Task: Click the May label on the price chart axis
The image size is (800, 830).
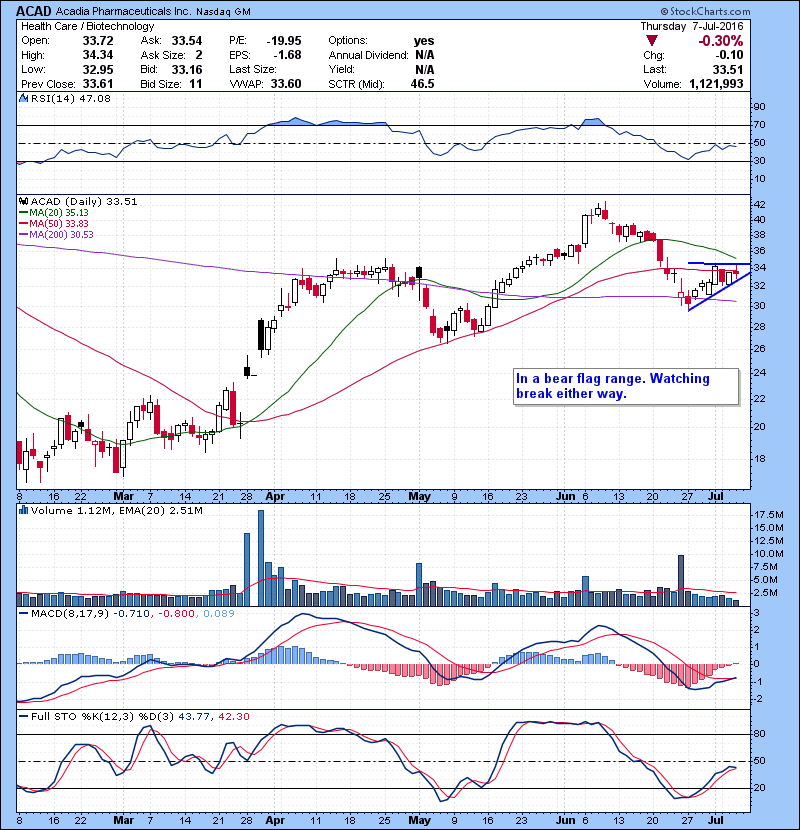Action: coord(419,496)
